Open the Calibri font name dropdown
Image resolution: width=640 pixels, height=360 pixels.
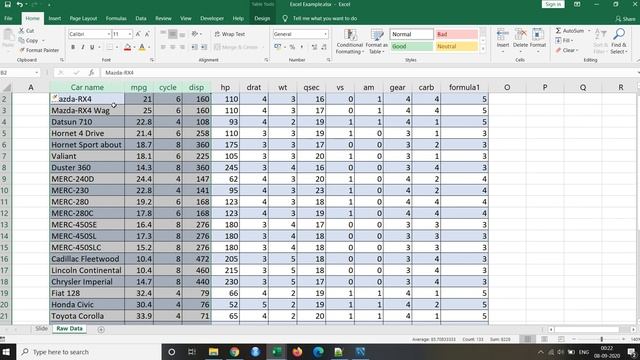point(109,34)
